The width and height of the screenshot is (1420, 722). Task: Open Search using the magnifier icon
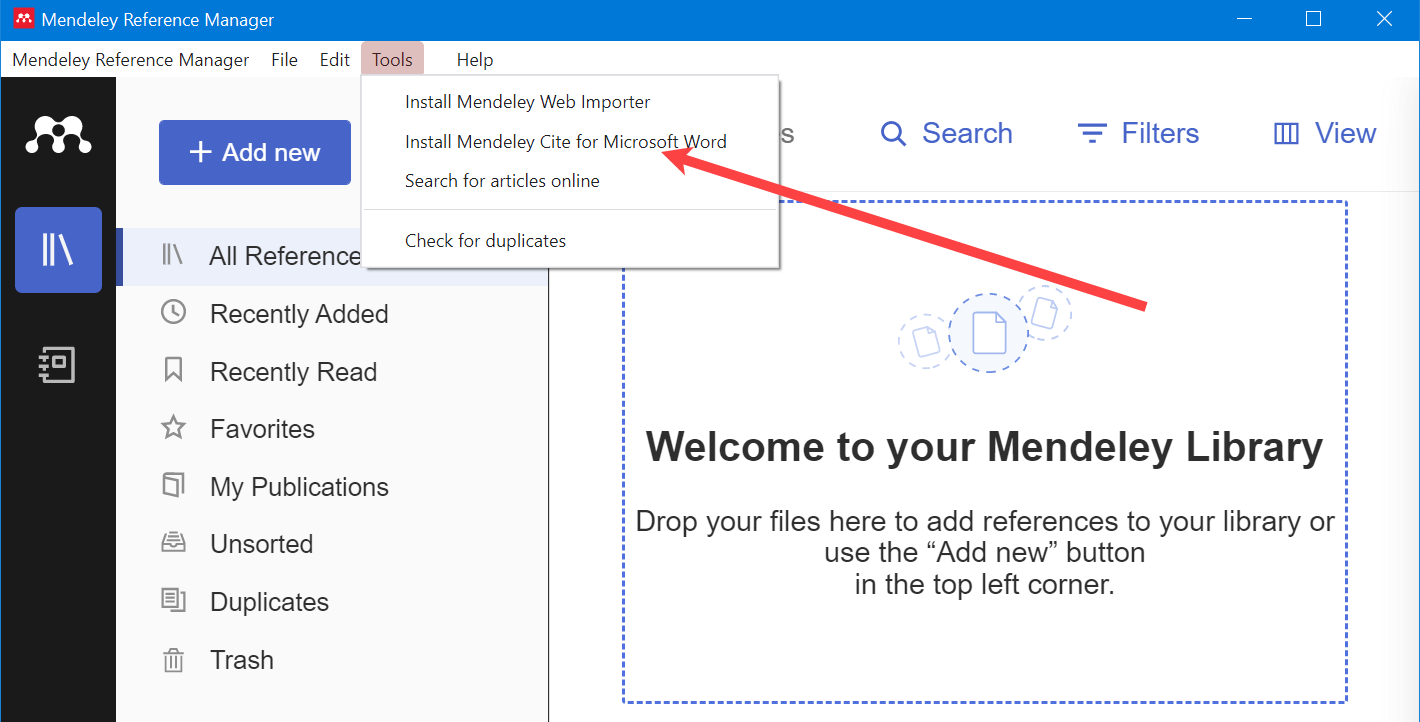[x=893, y=132]
